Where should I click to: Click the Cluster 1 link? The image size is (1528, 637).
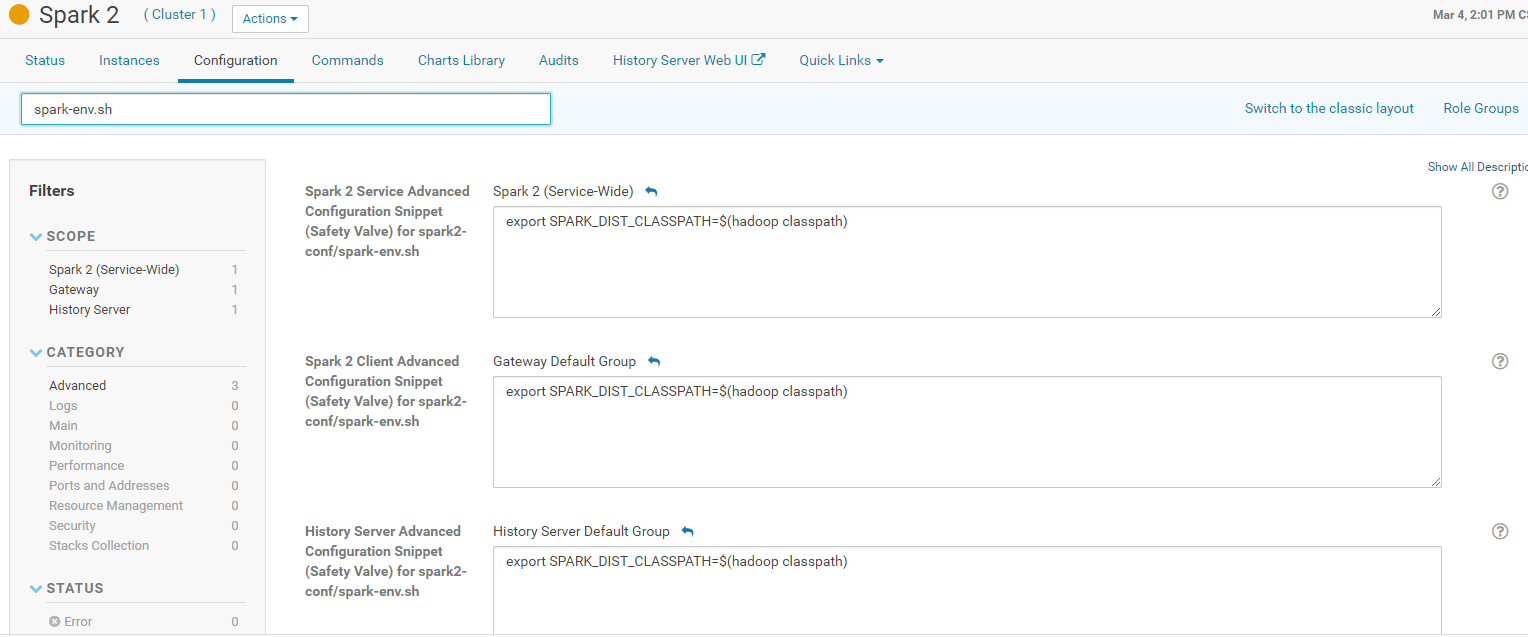click(x=180, y=15)
